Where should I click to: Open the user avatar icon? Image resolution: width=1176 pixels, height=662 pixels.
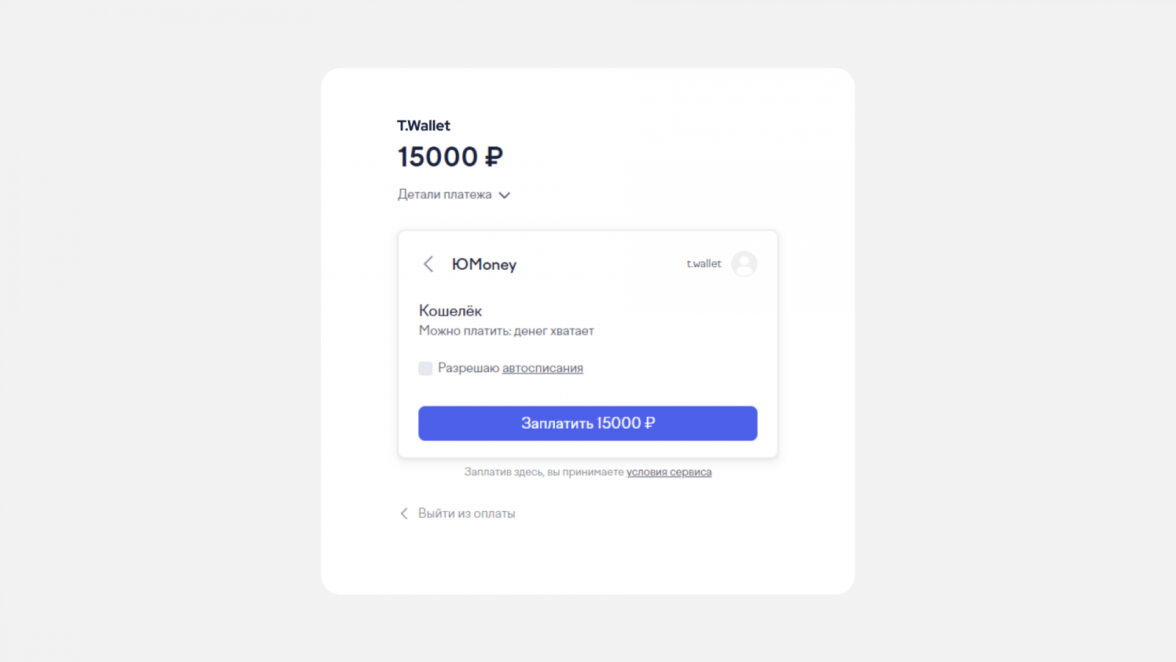point(744,264)
